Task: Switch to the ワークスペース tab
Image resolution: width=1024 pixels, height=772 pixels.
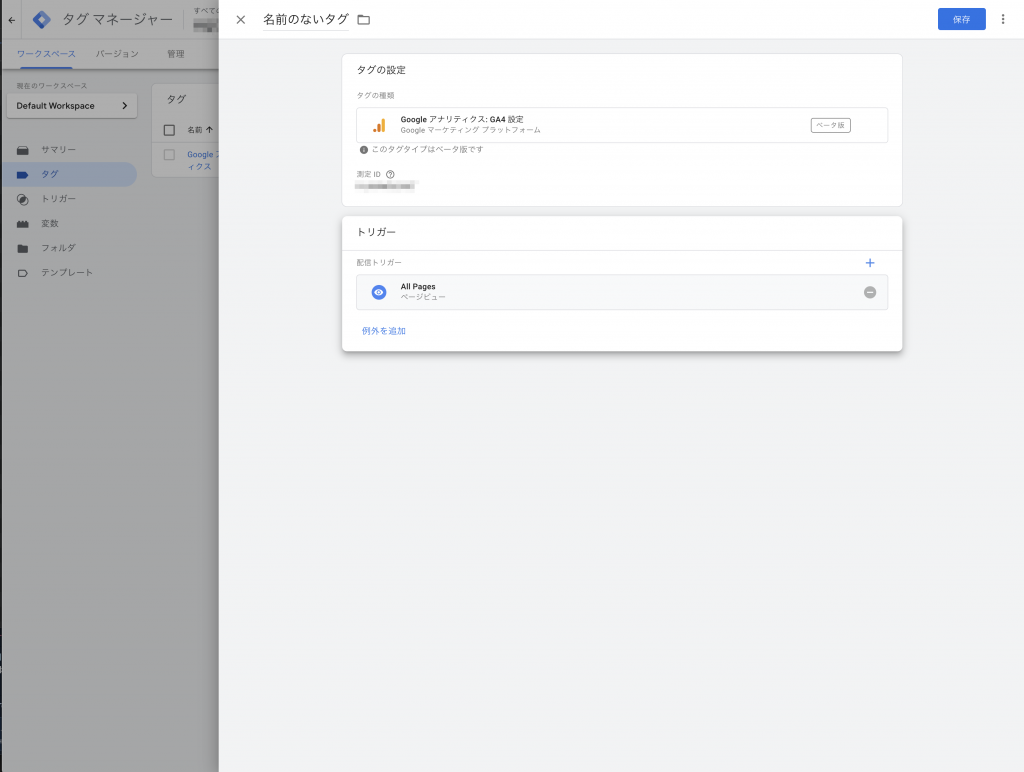Action: tap(46, 54)
